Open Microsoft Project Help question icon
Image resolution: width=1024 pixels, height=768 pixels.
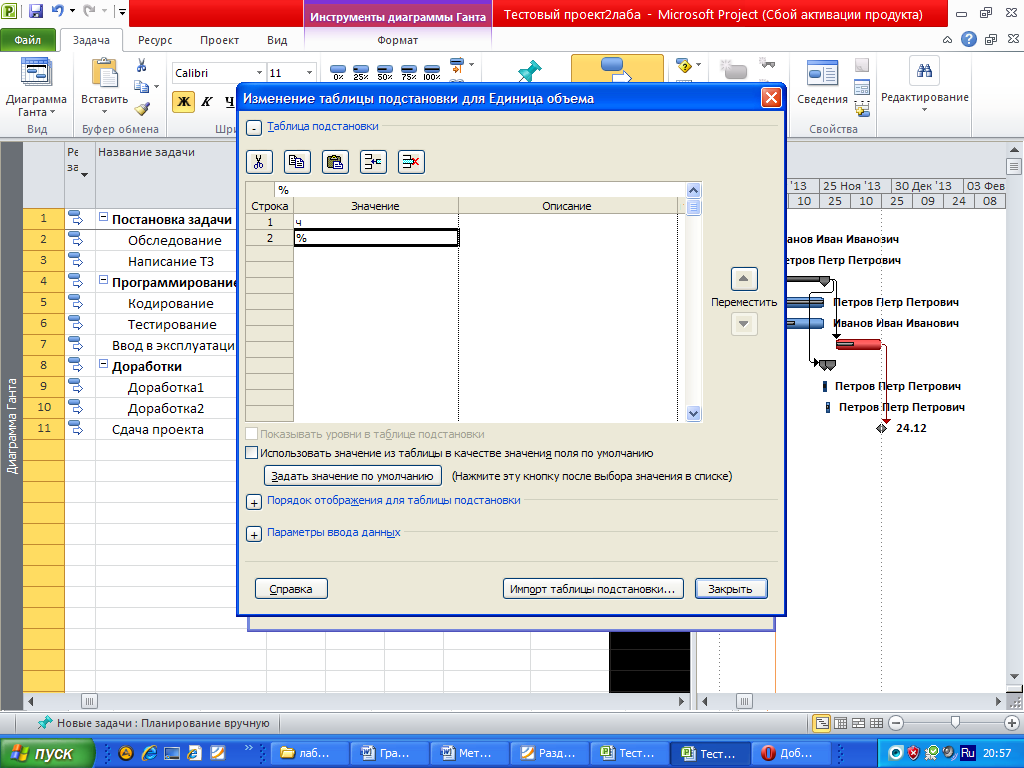click(969, 39)
